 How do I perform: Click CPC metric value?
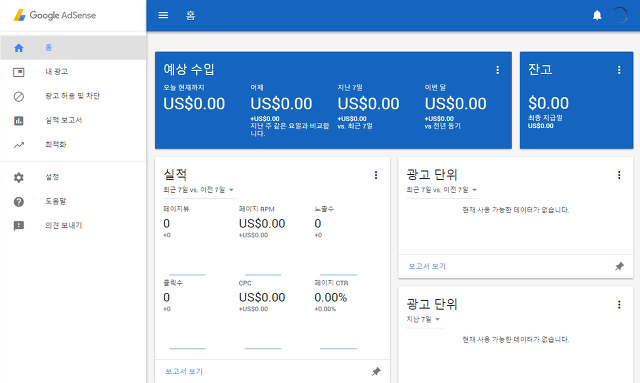(x=262, y=298)
